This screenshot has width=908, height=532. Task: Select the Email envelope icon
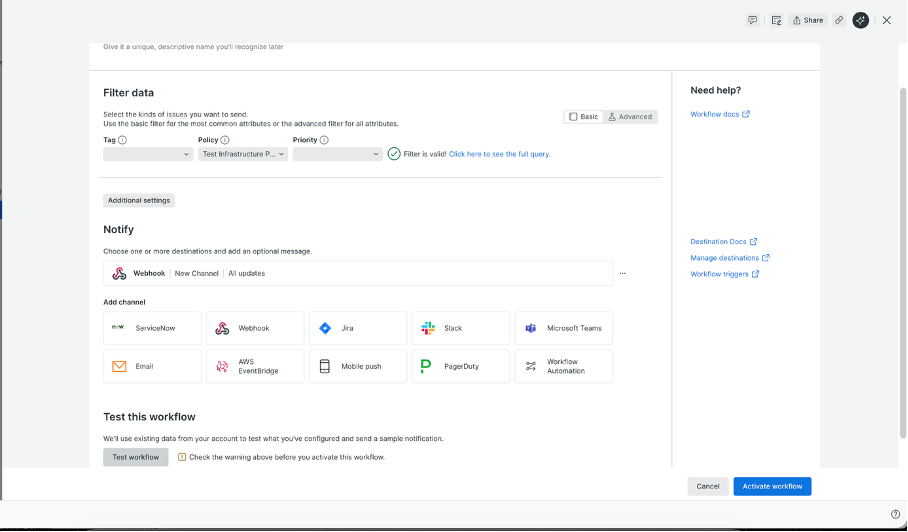tap(119, 366)
